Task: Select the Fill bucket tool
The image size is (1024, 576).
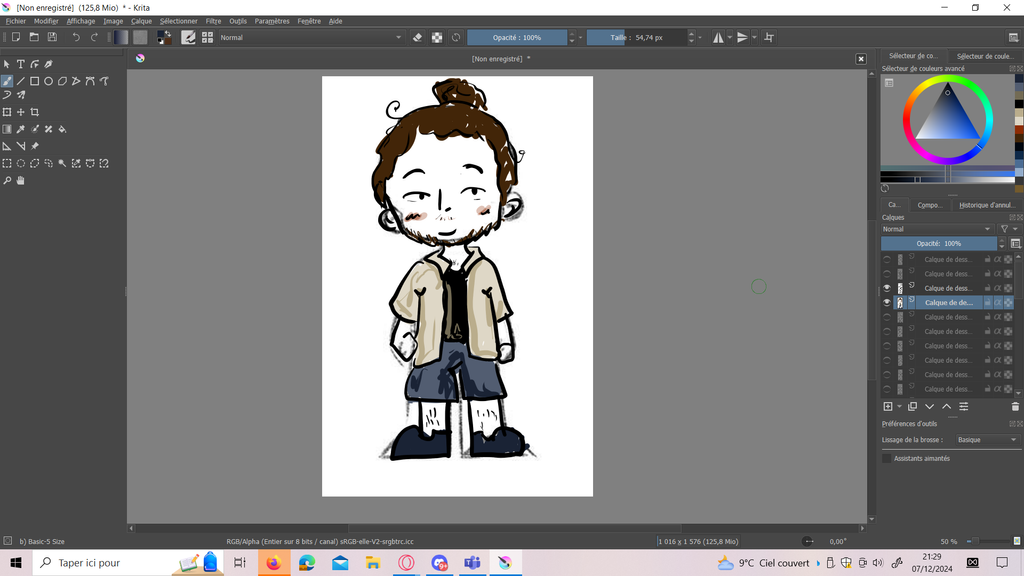Action: pos(63,129)
